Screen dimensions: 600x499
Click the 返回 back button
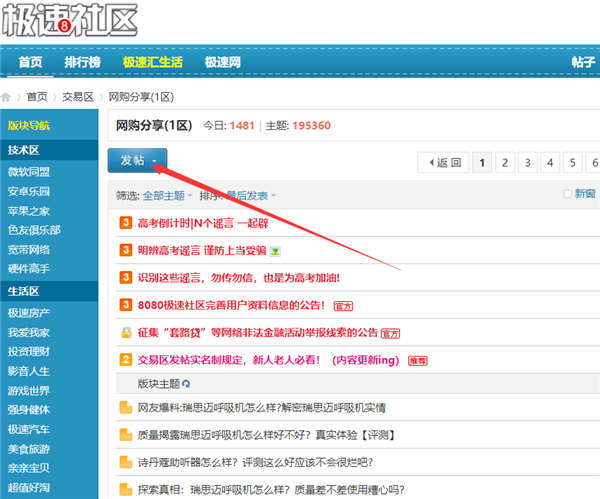click(x=444, y=162)
